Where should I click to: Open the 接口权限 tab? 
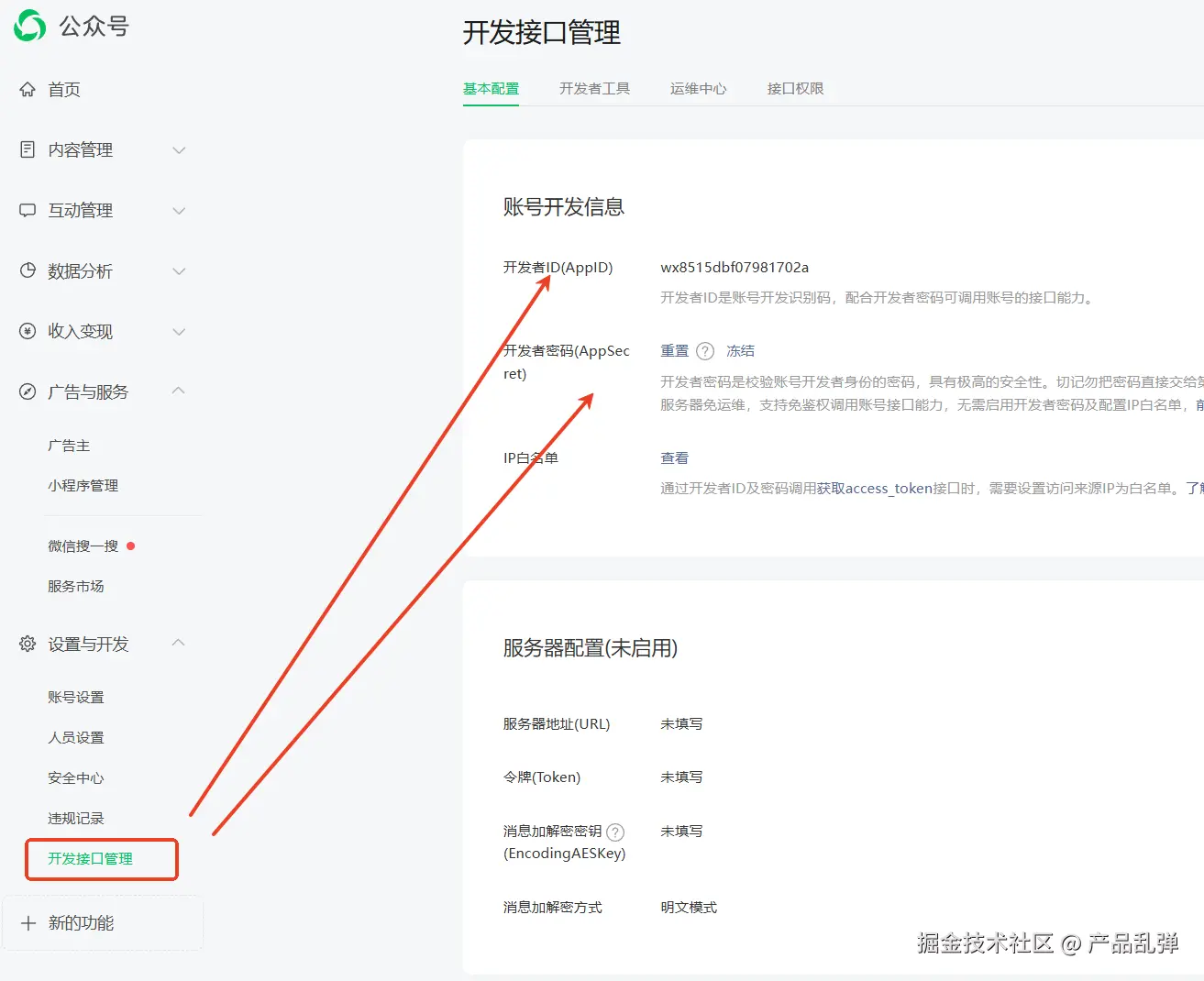795,88
